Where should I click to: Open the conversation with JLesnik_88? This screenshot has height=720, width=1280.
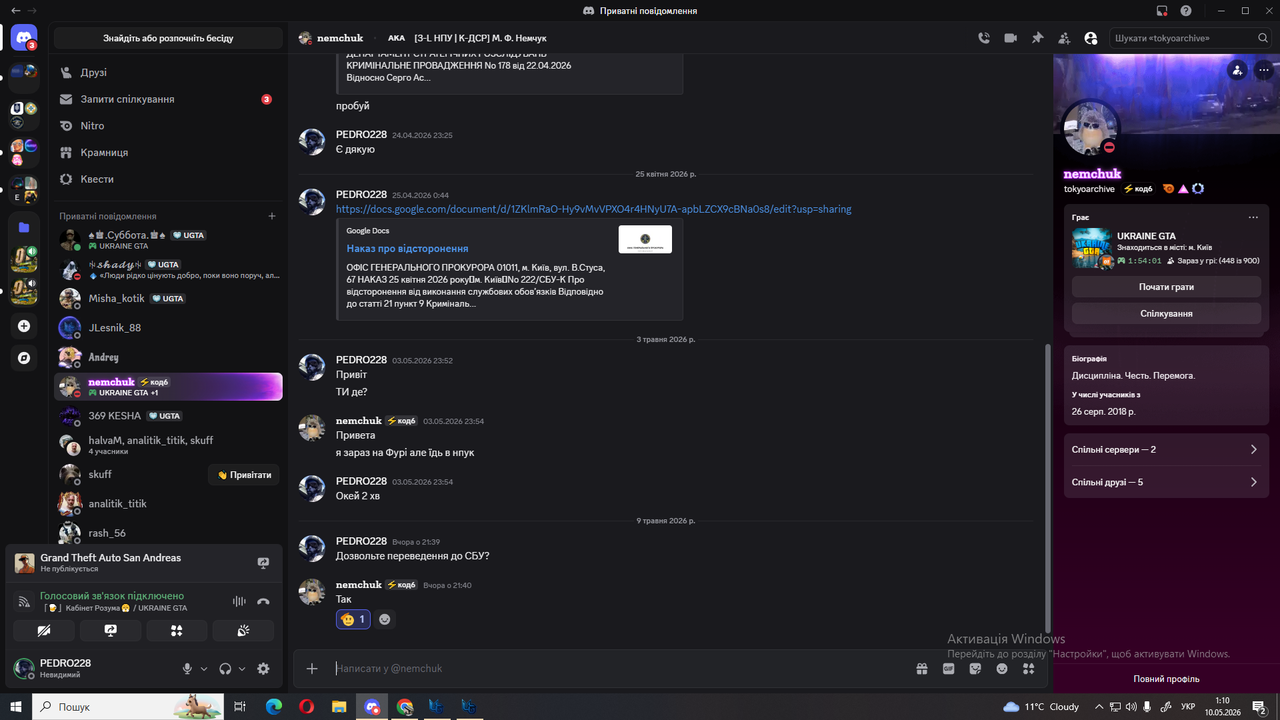pos(168,327)
